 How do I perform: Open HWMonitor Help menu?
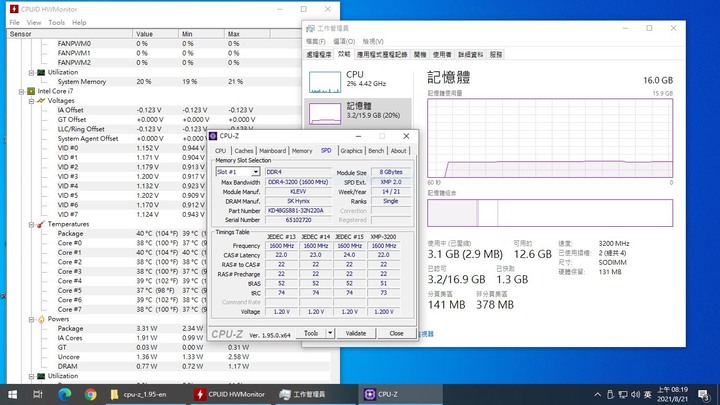tap(79, 22)
